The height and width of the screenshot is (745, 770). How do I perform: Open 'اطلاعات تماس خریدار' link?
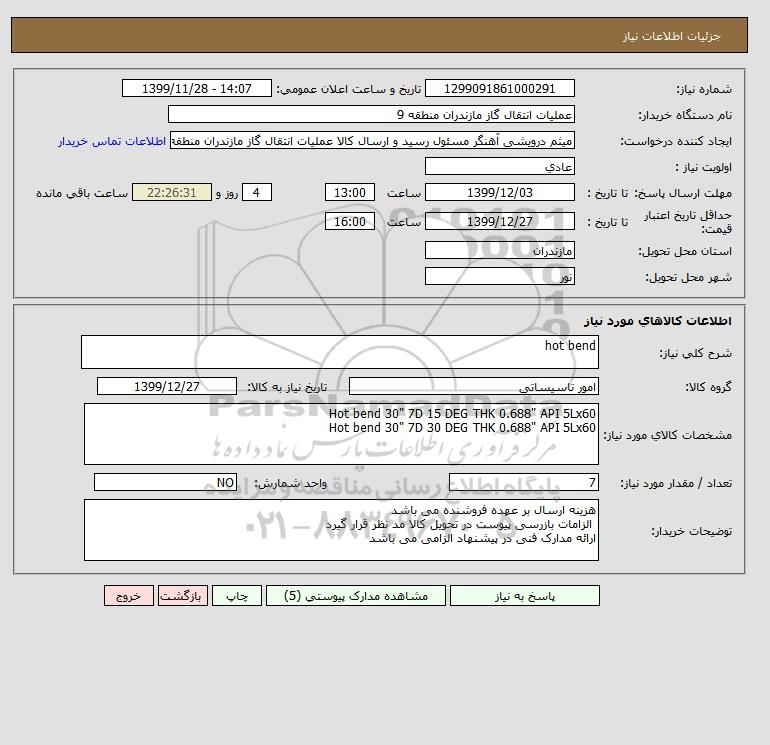click(112, 141)
